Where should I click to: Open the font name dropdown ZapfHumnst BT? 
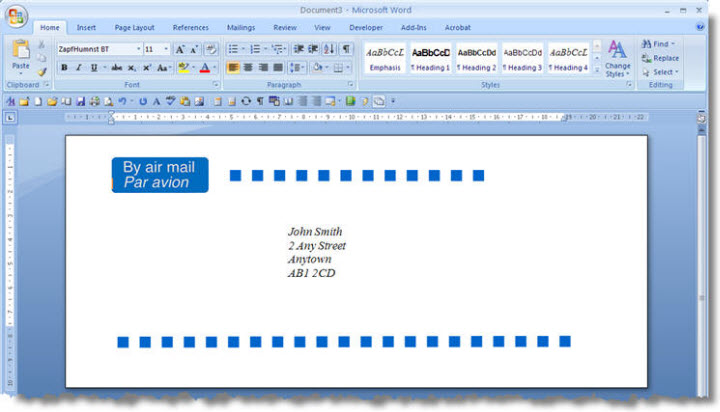click(x=139, y=49)
